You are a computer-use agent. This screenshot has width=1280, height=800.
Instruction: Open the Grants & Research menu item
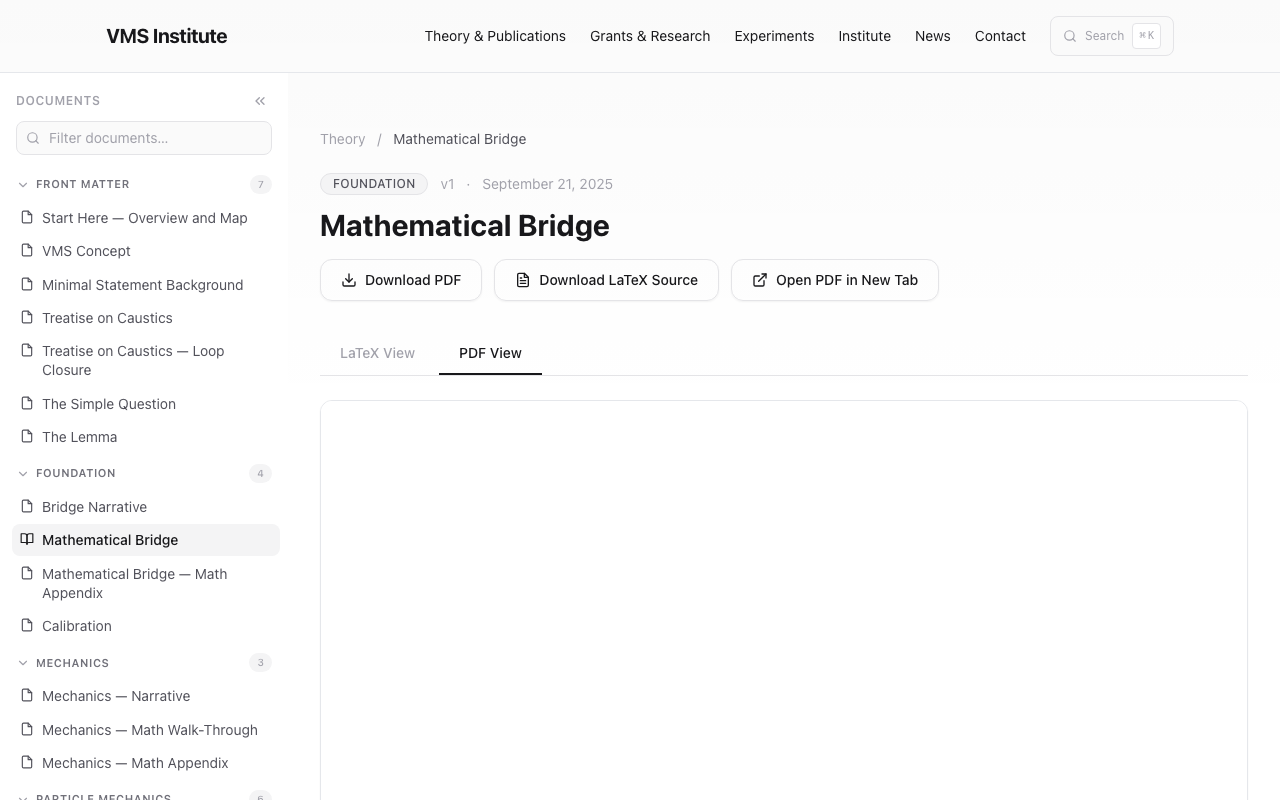coord(650,36)
